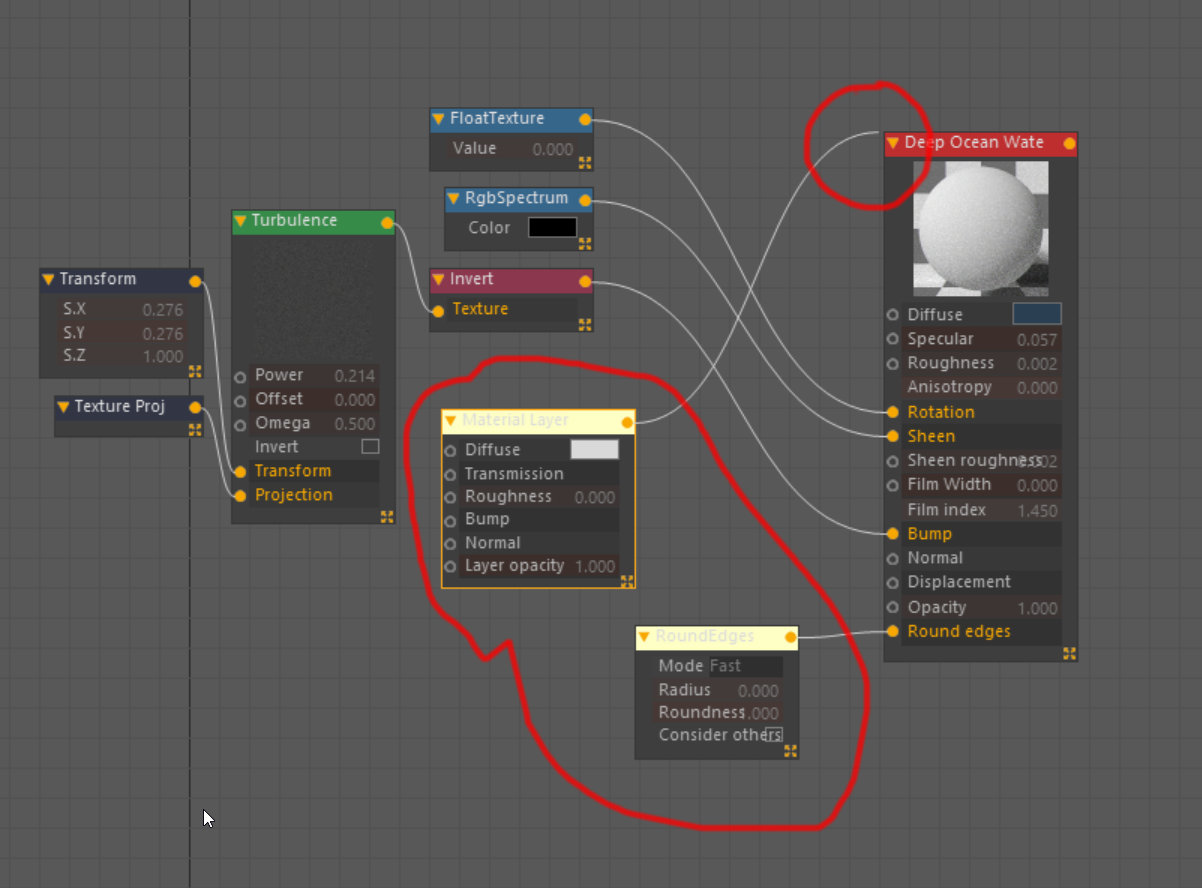
Task: Click the Deep Ocean Water preview sphere thumbnail
Action: pos(981,229)
